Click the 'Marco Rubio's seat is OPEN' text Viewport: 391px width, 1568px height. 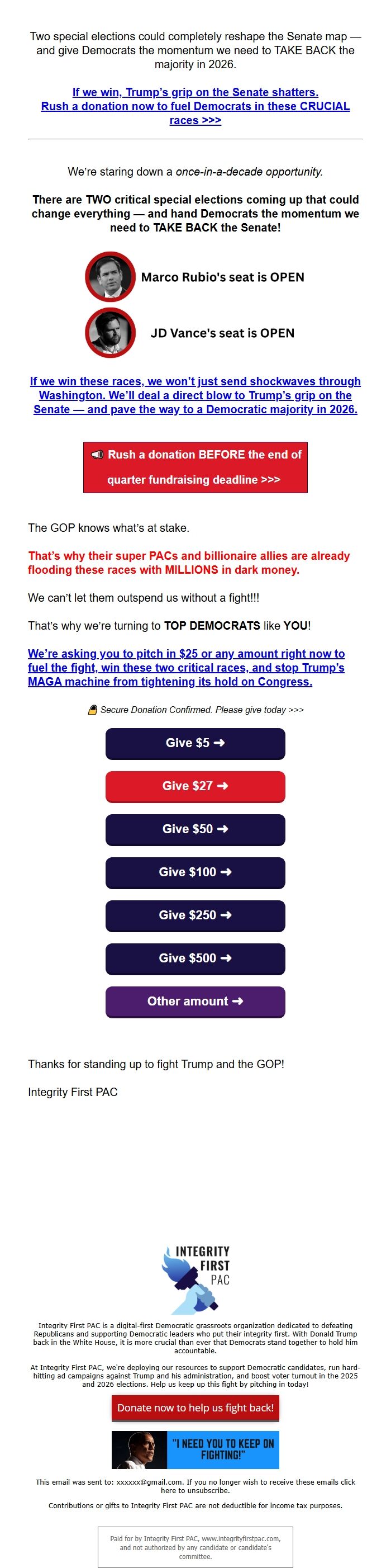coord(222,277)
